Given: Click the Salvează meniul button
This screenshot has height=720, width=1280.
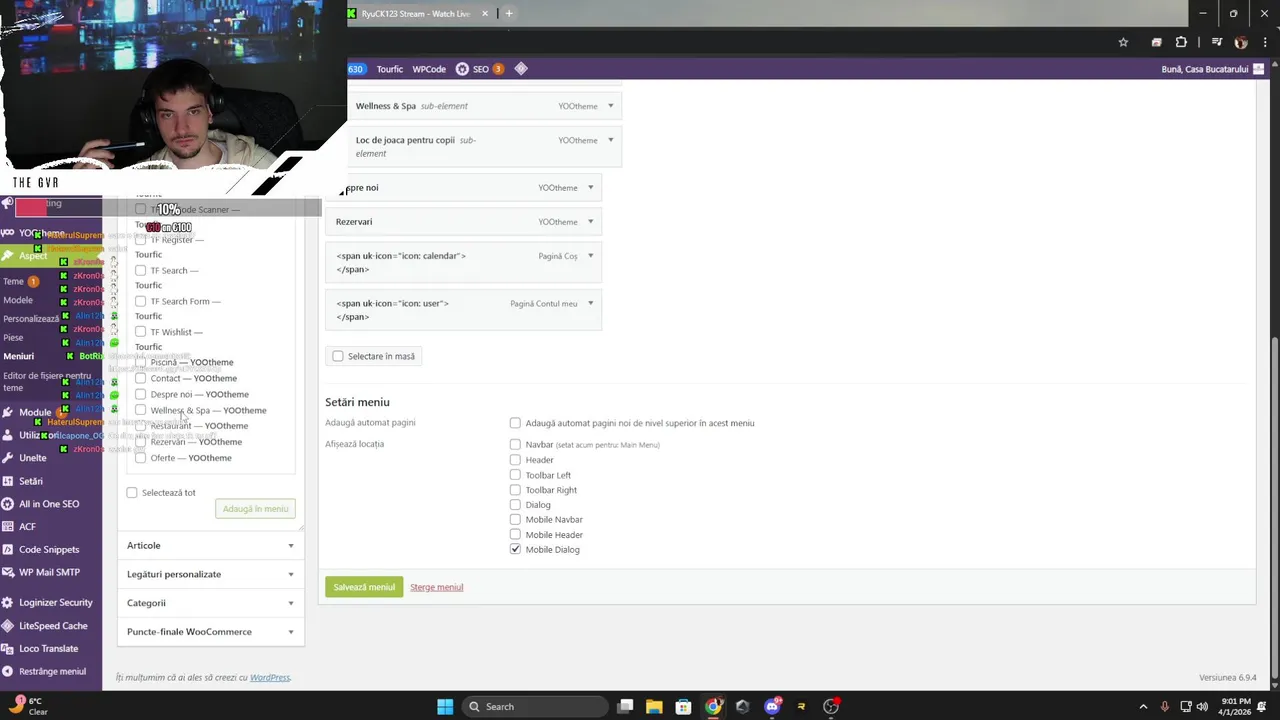Looking at the screenshot, I should 364,587.
